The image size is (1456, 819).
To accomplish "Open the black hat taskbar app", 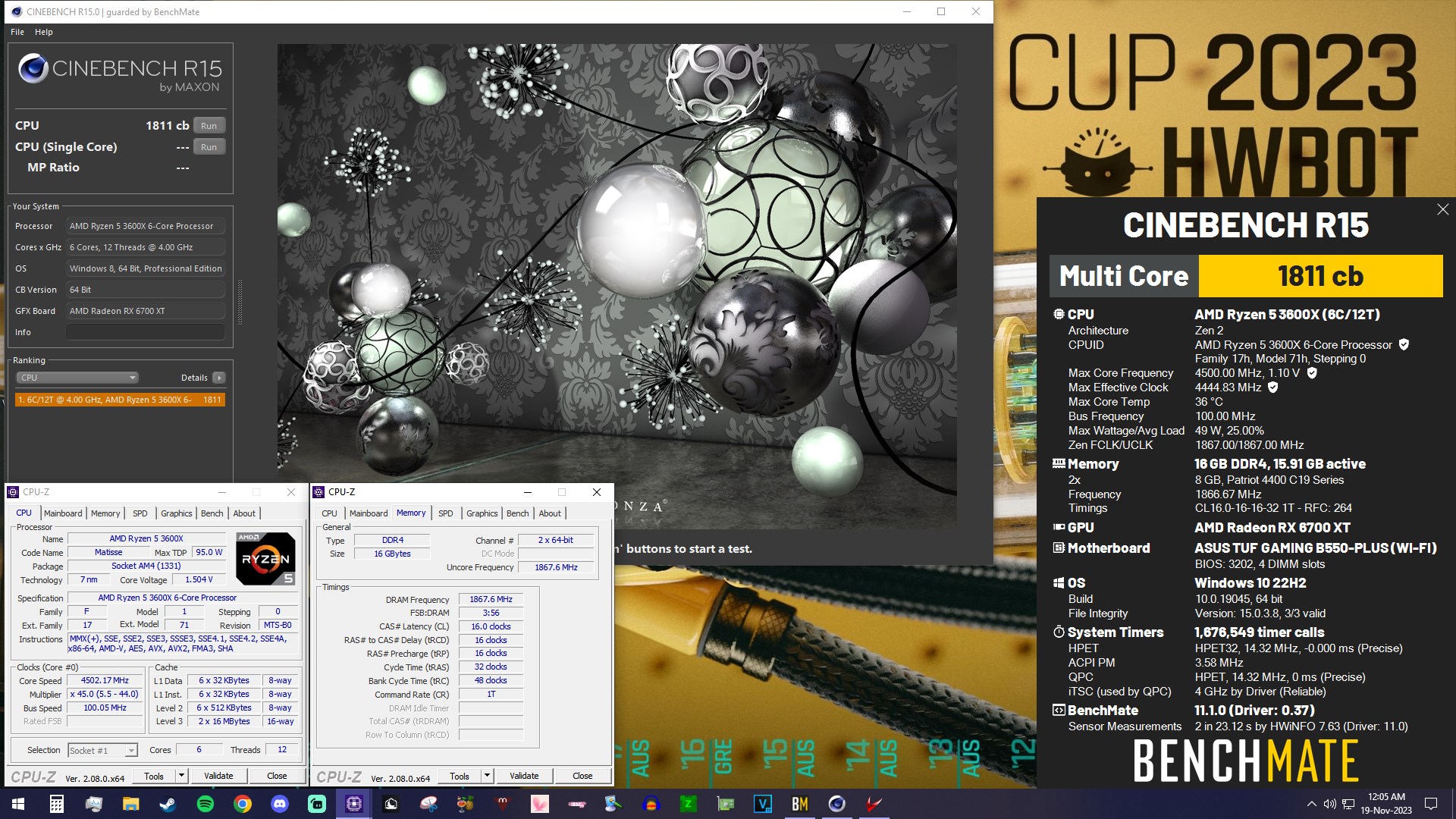I will [391, 804].
